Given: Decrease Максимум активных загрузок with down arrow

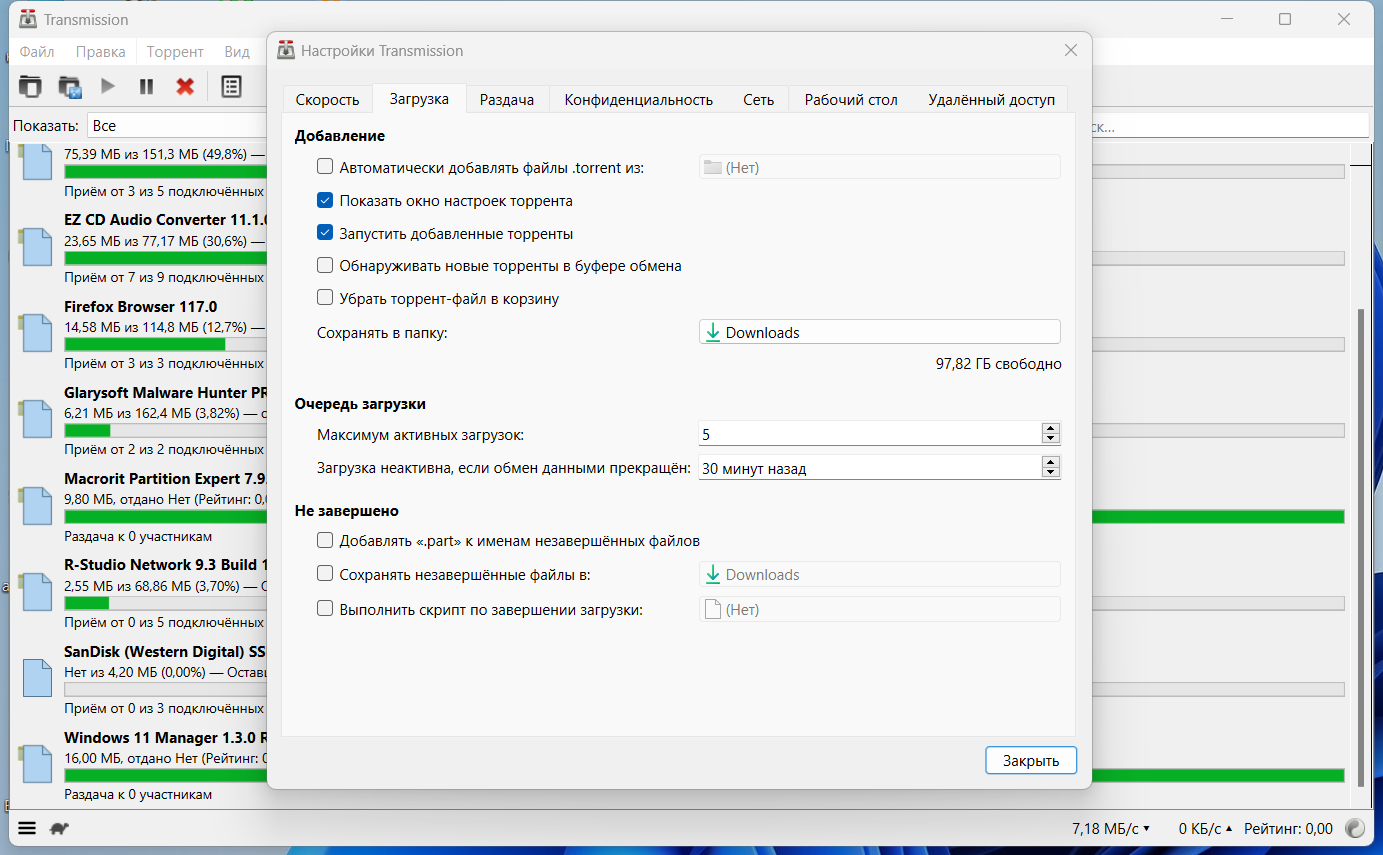Looking at the screenshot, I should (1050, 439).
